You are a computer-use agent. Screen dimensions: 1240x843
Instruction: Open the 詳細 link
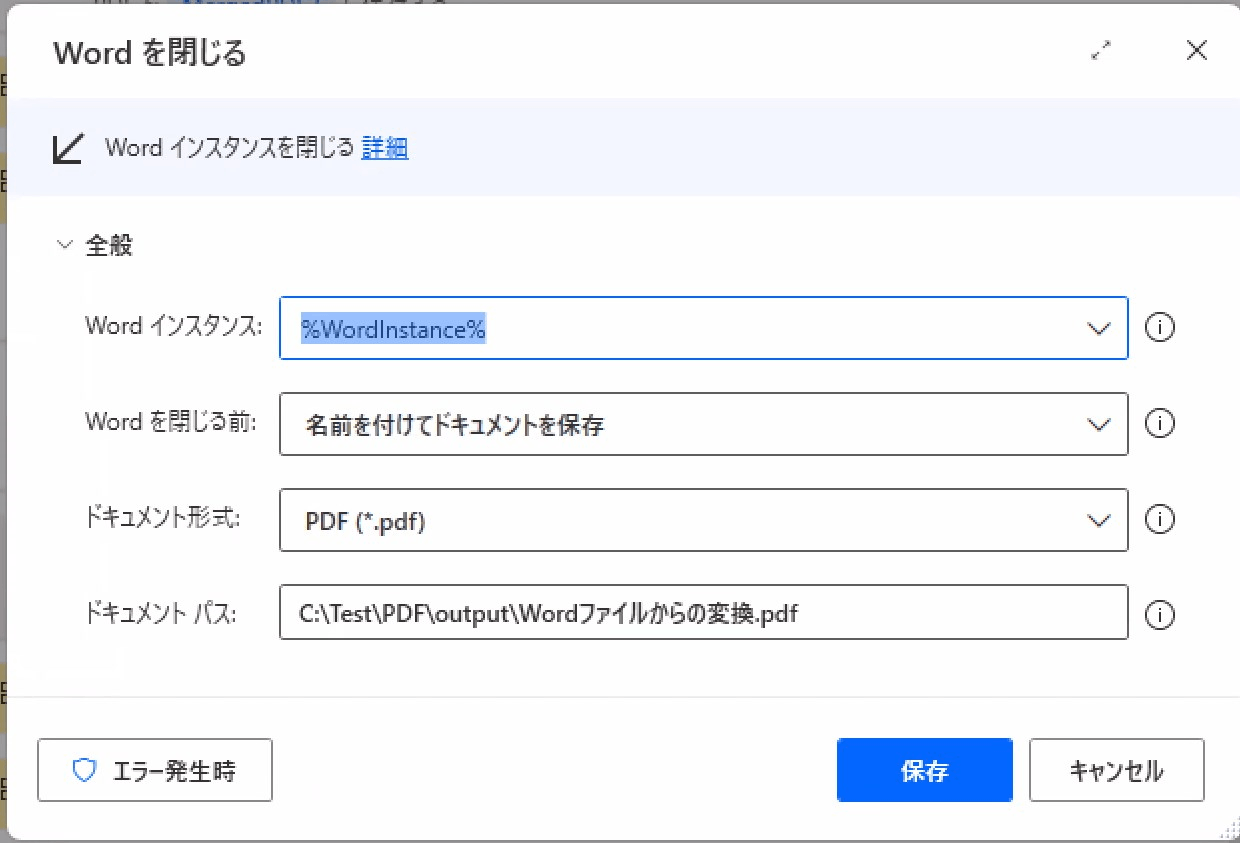point(385,148)
